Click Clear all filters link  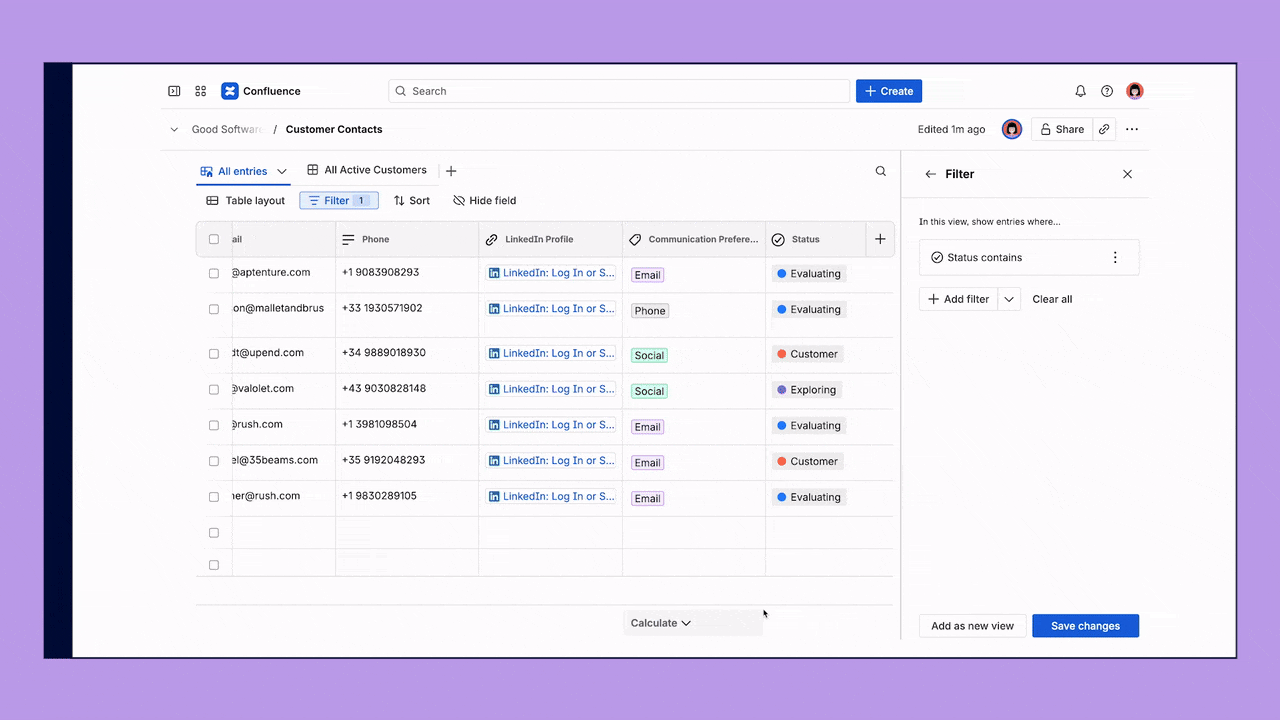(1052, 299)
